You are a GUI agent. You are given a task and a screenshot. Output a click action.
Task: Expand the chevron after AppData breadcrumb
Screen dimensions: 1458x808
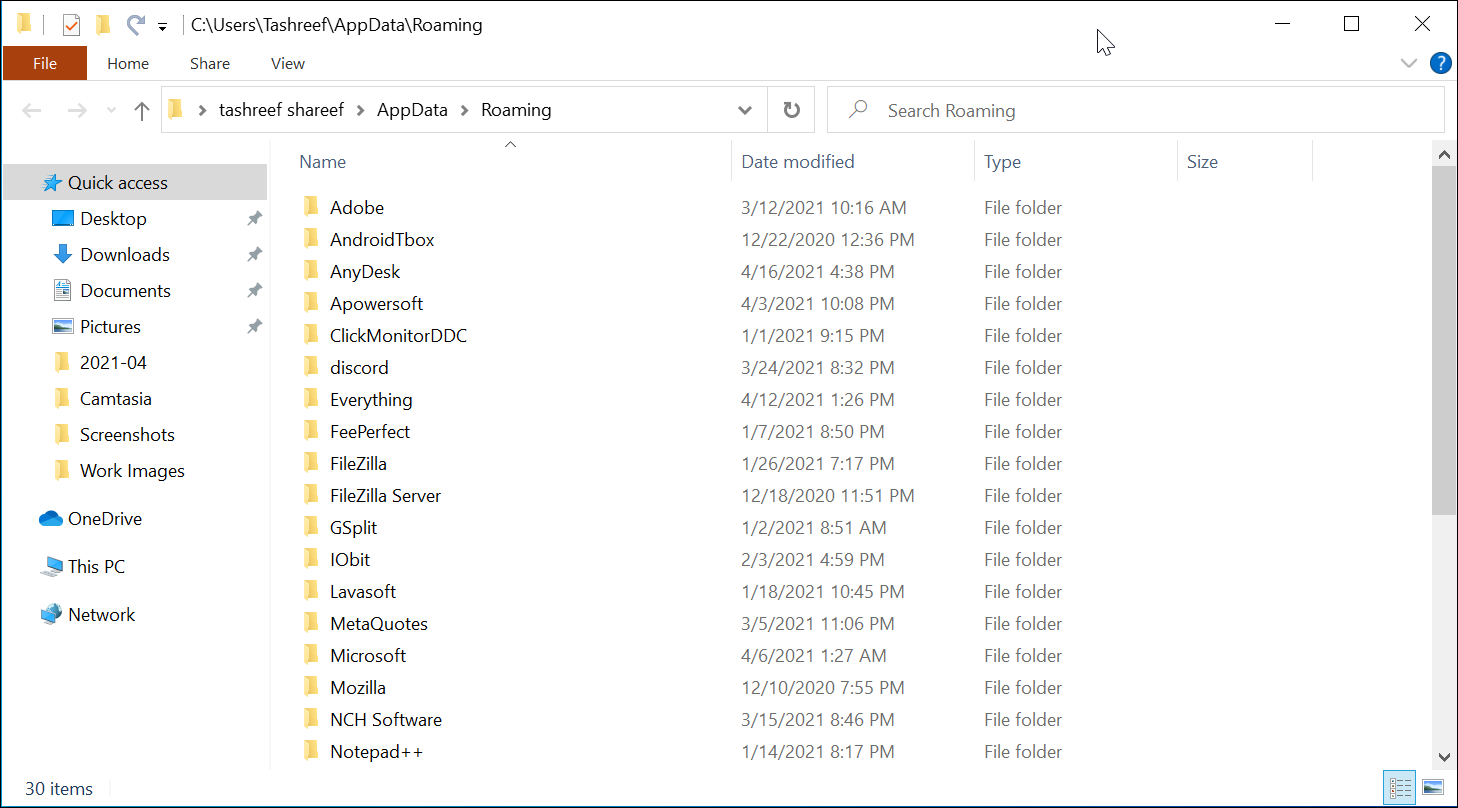465,110
